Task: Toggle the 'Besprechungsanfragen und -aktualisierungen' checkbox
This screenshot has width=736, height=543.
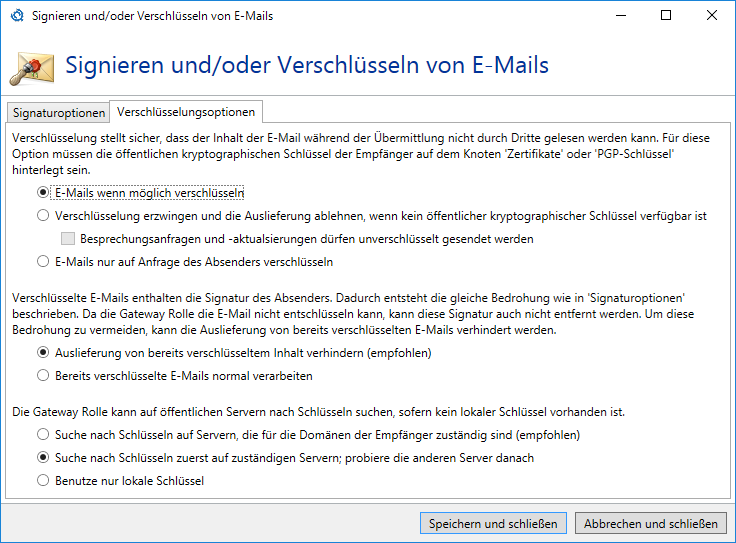Action: coord(68,239)
